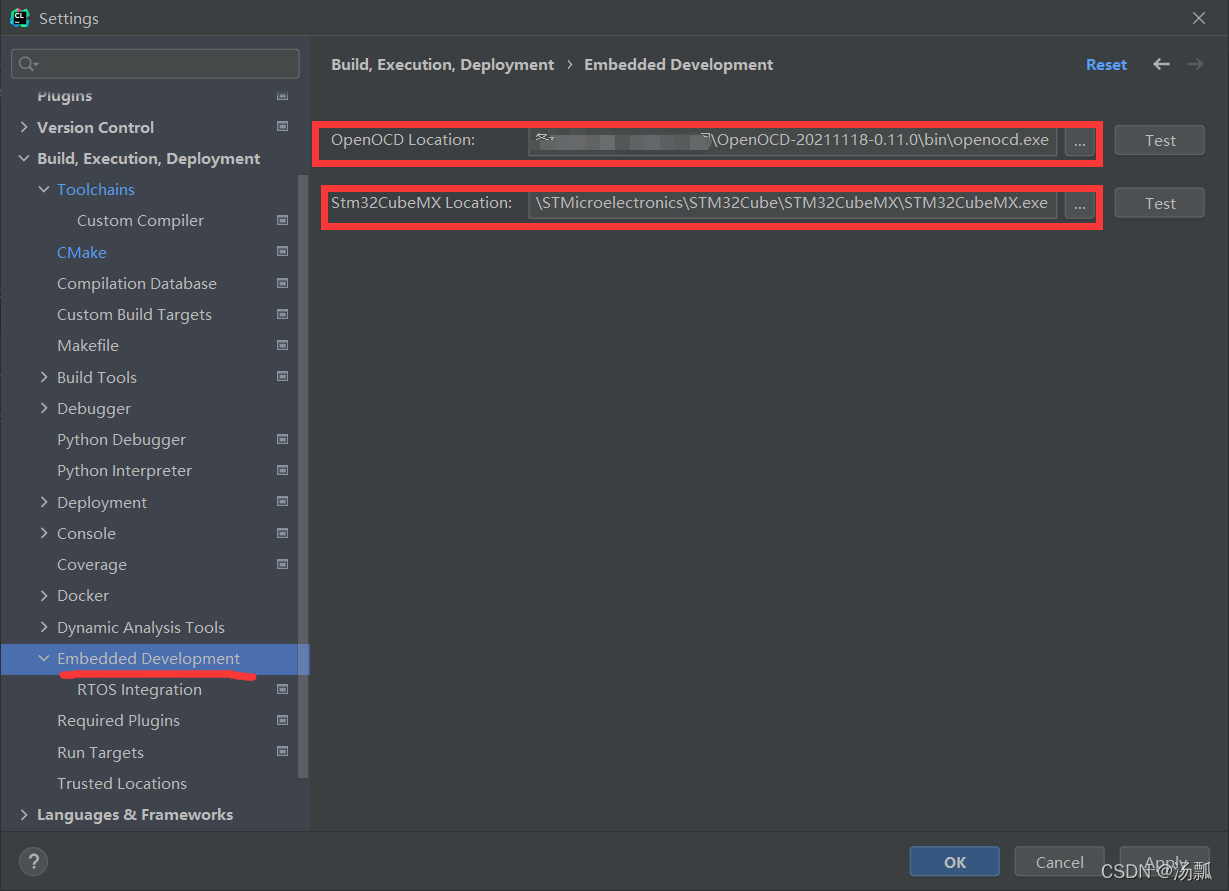
Task: Click the project-level icon beside Console
Action: coord(282,533)
